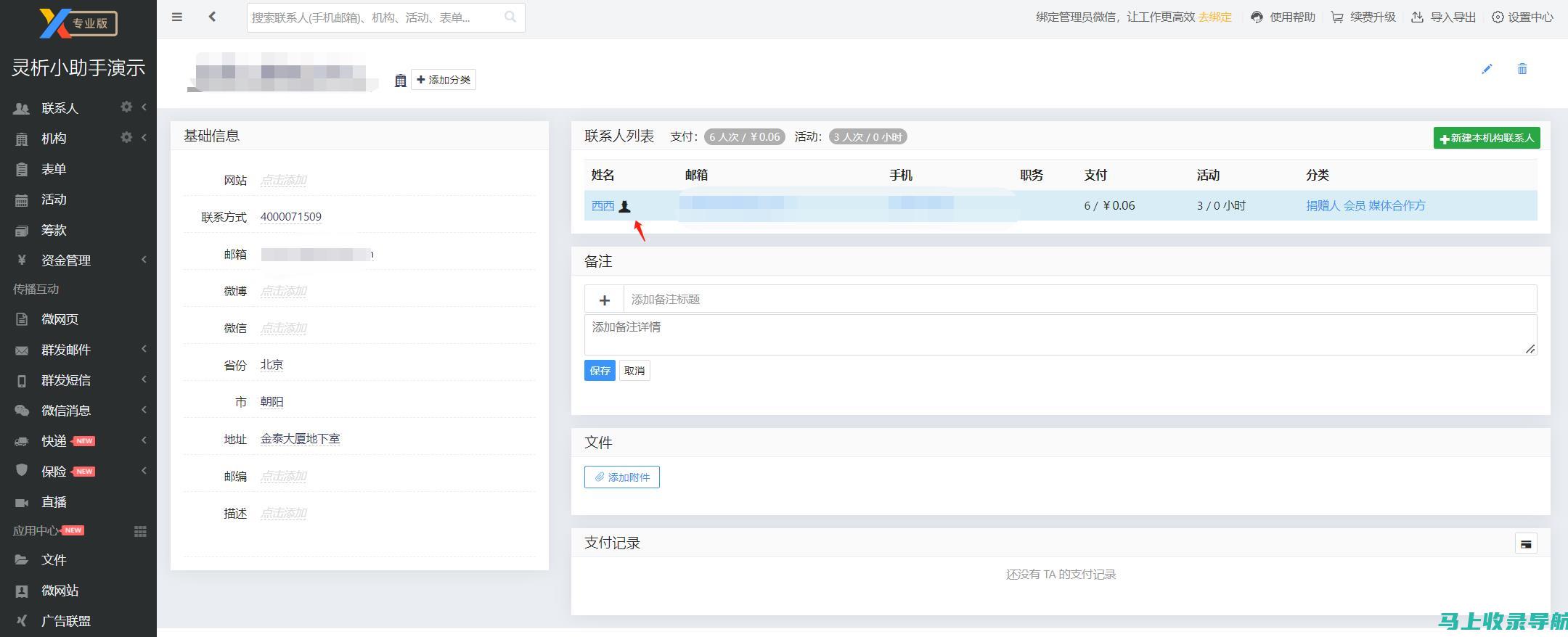
Task: Click 点击添加 for 邮编
Action: coord(283,476)
